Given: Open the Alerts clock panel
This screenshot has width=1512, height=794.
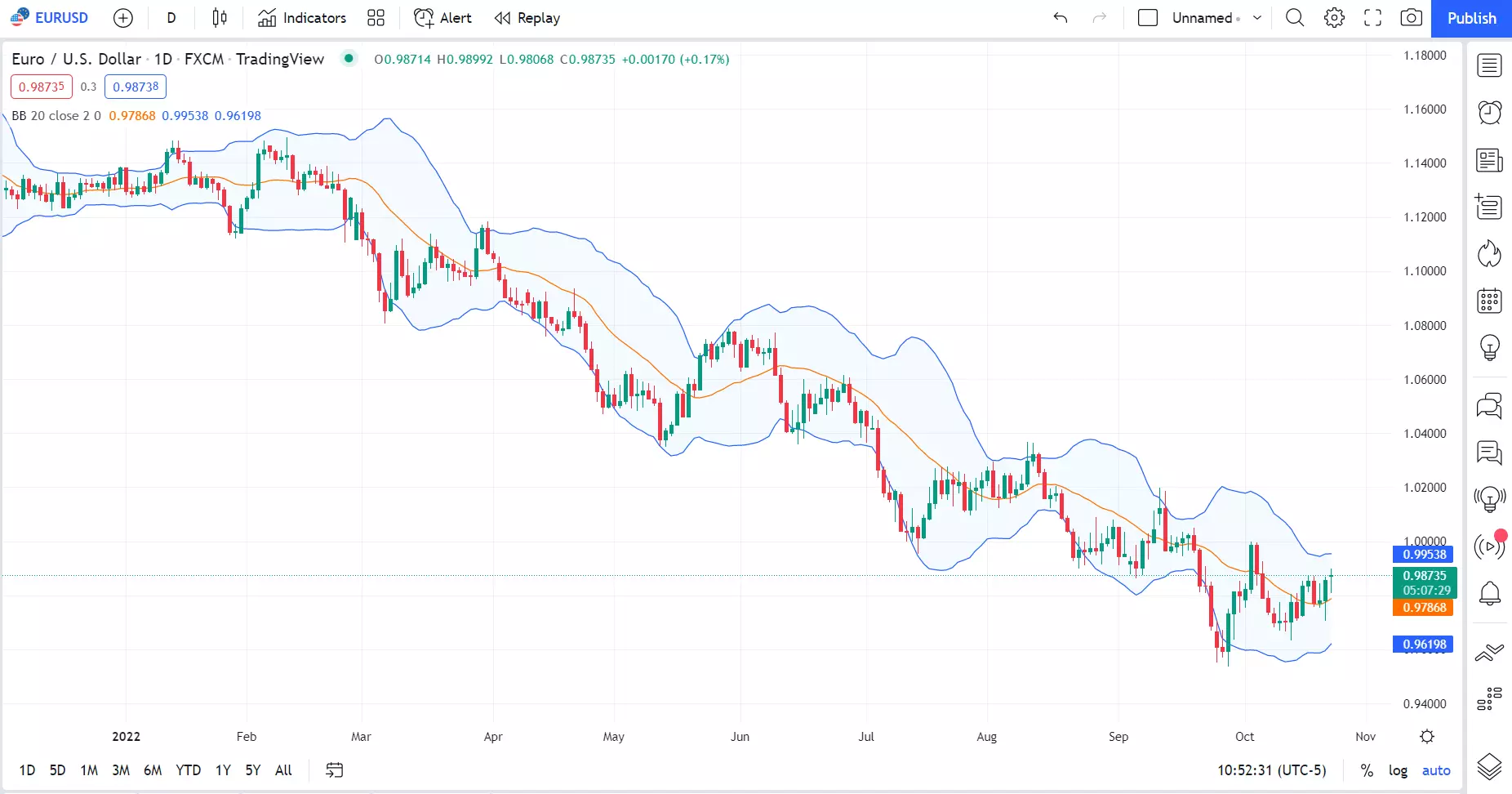Looking at the screenshot, I should [x=1489, y=113].
